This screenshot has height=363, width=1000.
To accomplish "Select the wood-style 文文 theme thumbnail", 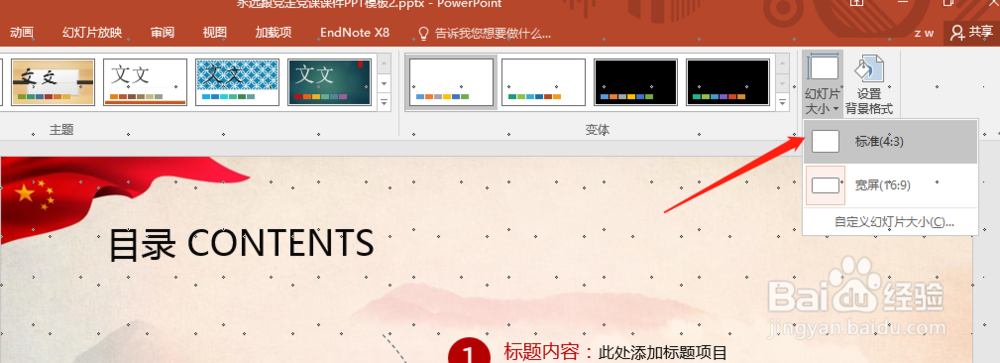I will tap(53, 82).
